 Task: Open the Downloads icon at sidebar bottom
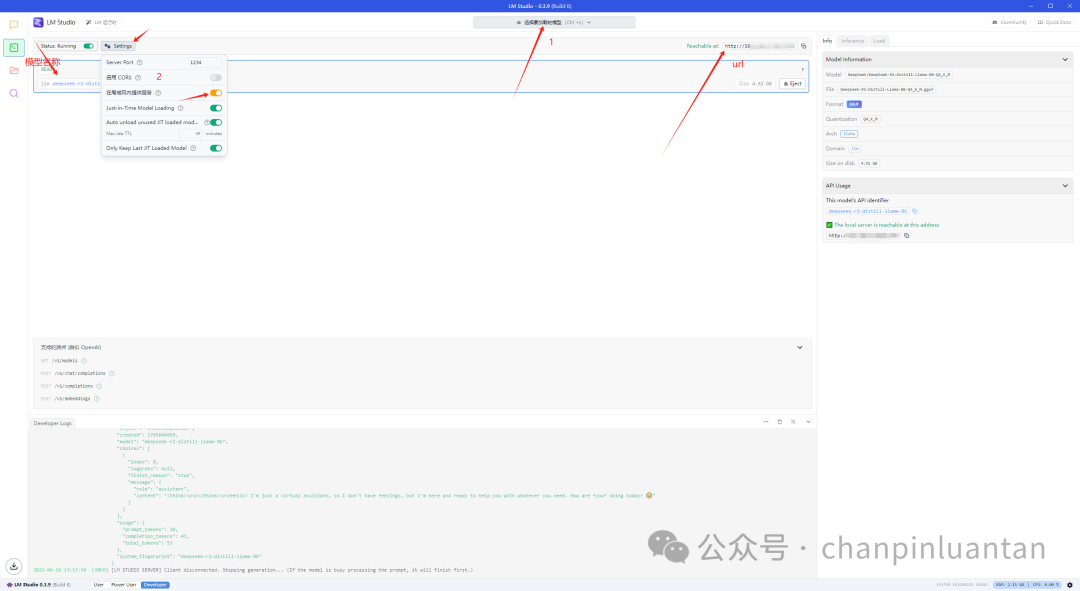[14, 566]
